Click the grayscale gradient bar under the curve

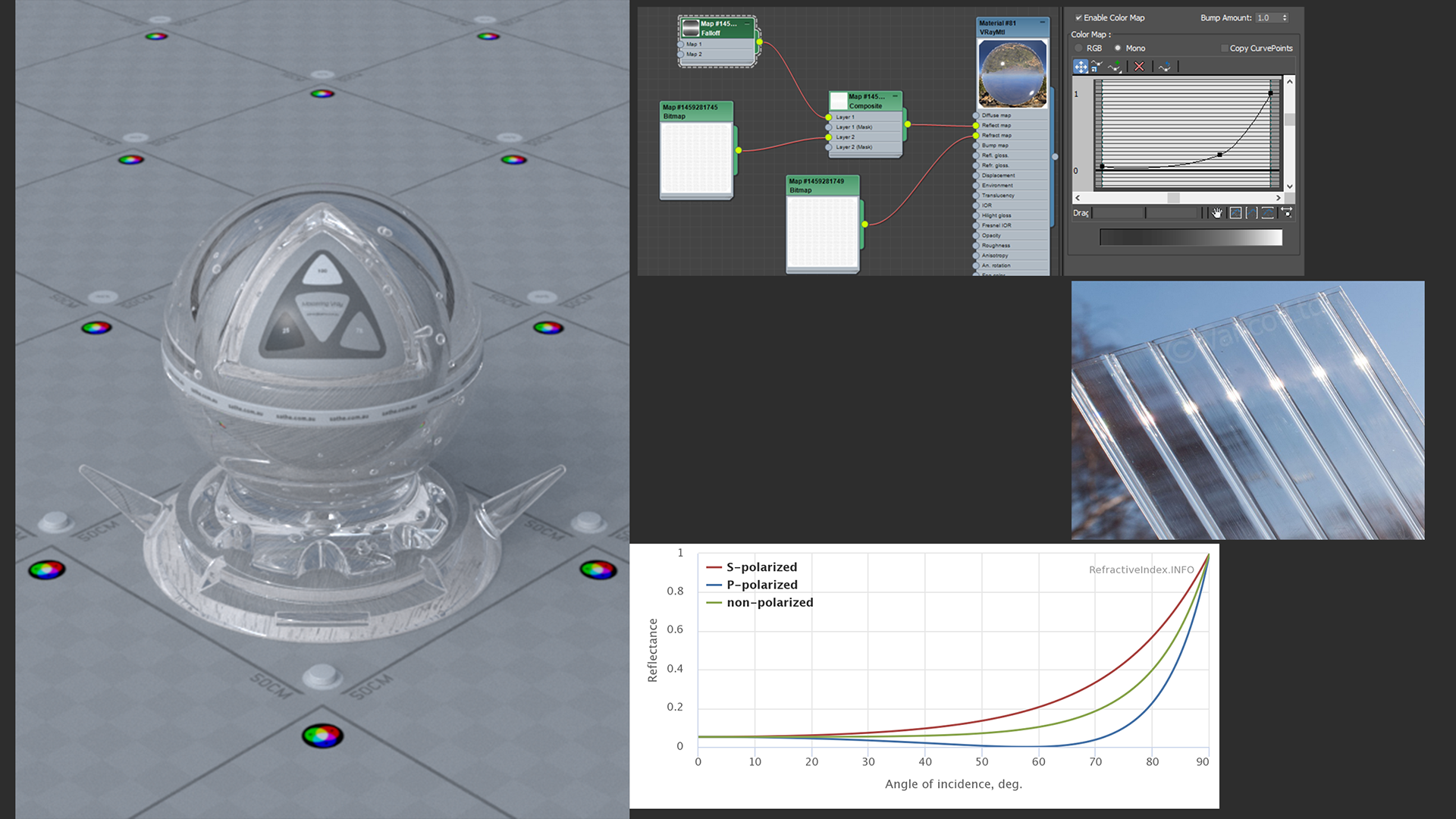[x=1191, y=237]
